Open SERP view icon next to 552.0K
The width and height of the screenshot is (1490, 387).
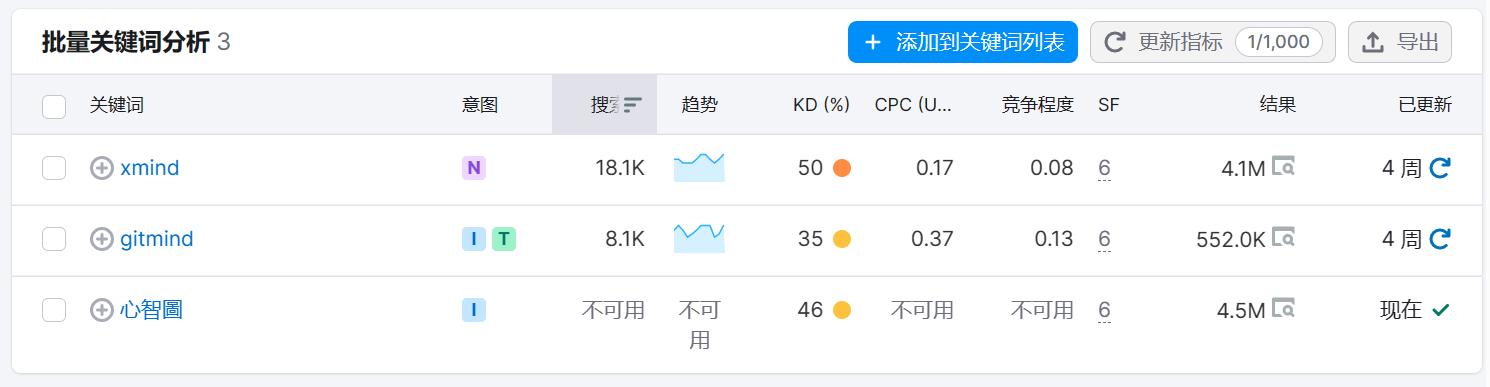tap(1284, 238)
